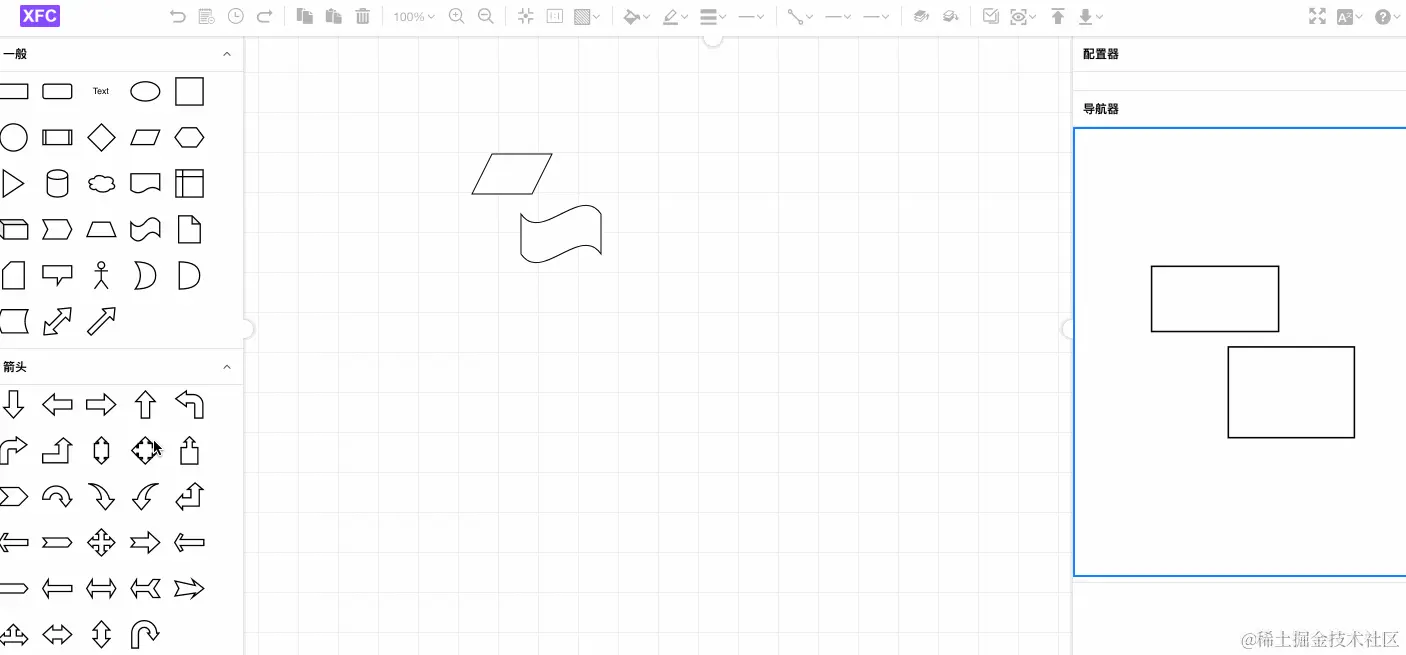Select the parallelogram shape on the canvas

[512, 173]
